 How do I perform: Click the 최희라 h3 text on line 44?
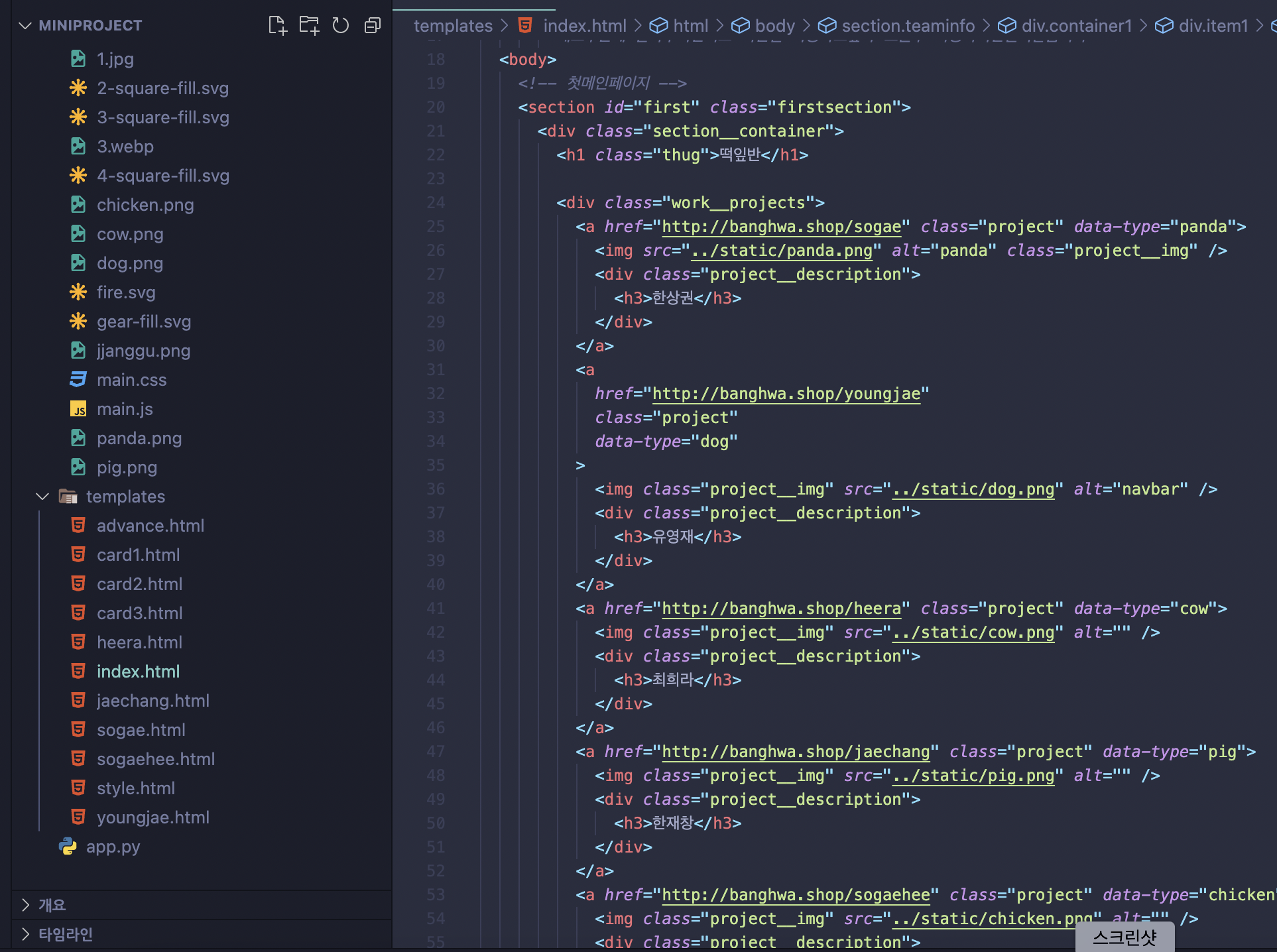pyautogui.click(x=673, y=680)
